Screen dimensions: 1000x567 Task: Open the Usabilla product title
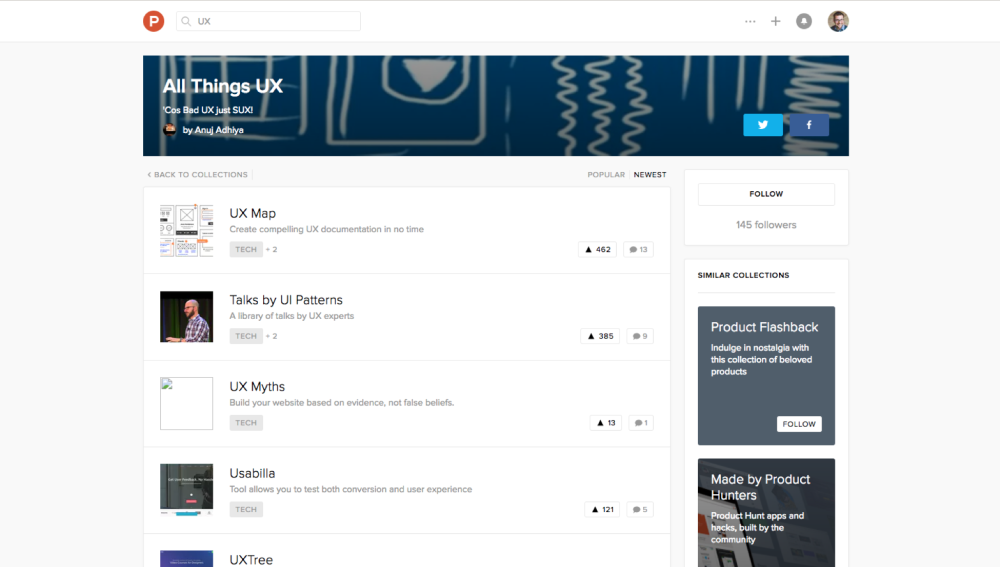pyautogui.click(x=252, y=473)
